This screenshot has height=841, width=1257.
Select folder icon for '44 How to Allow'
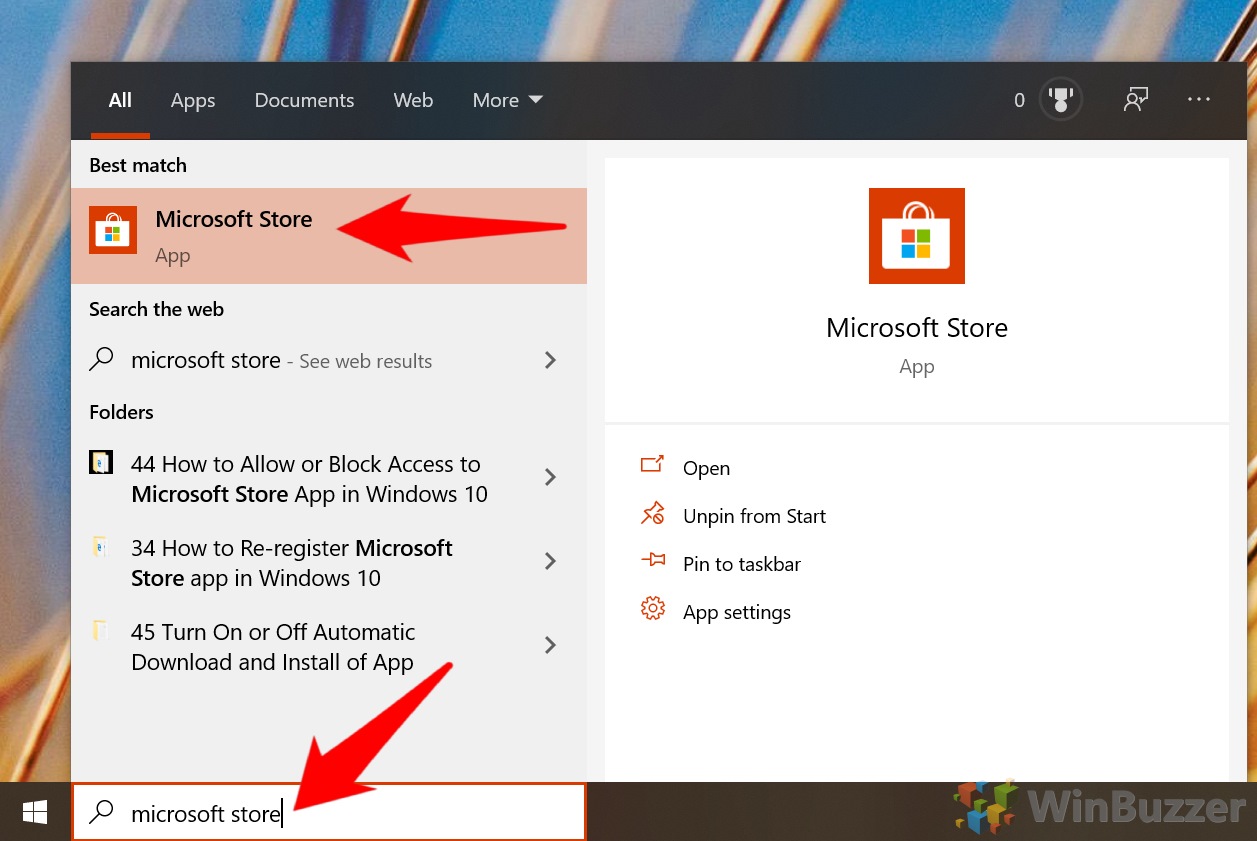tap(101, 462)
